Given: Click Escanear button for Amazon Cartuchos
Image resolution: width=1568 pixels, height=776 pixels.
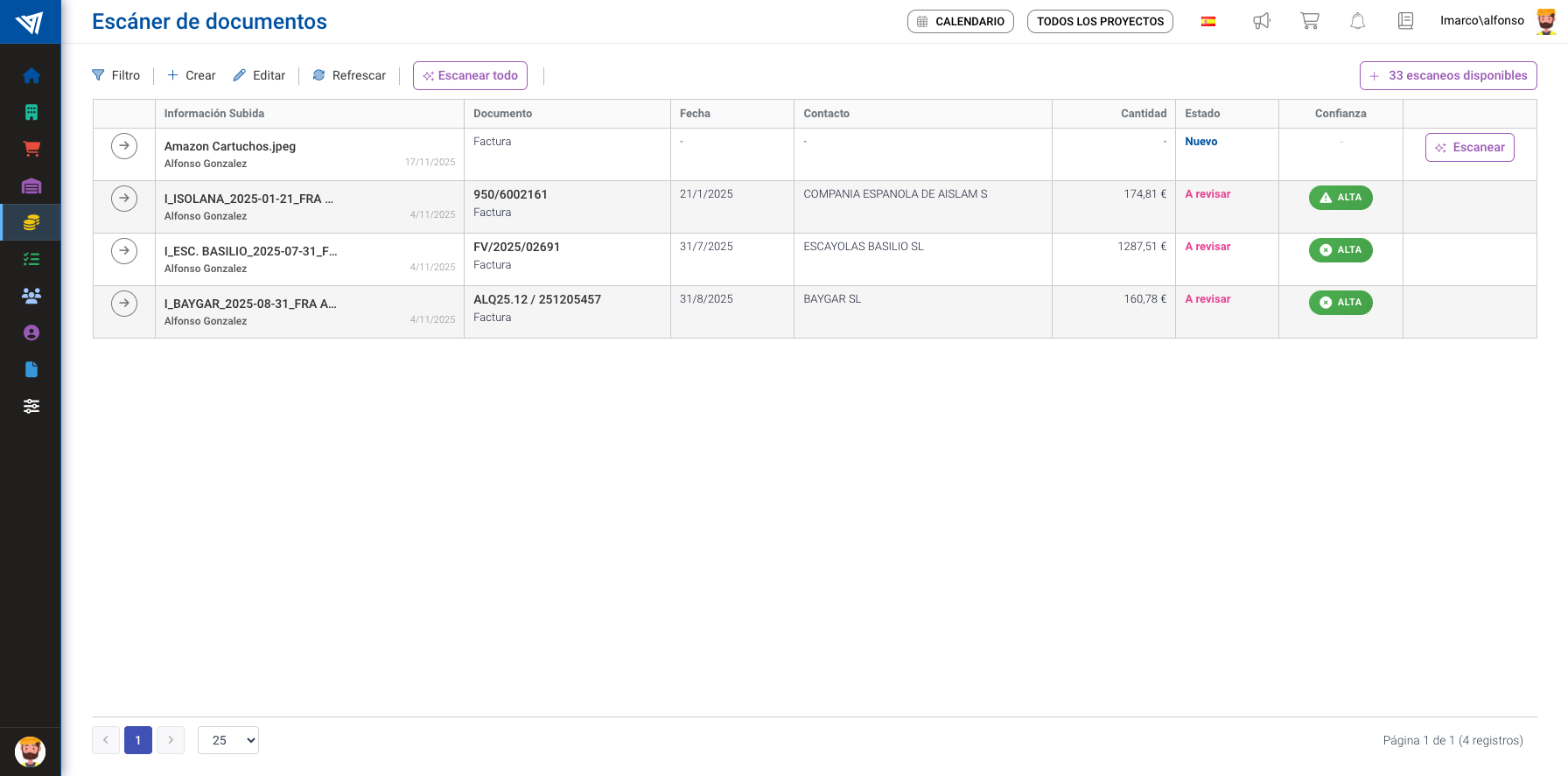Looking at the screenshot, I should click(1469, 148).
